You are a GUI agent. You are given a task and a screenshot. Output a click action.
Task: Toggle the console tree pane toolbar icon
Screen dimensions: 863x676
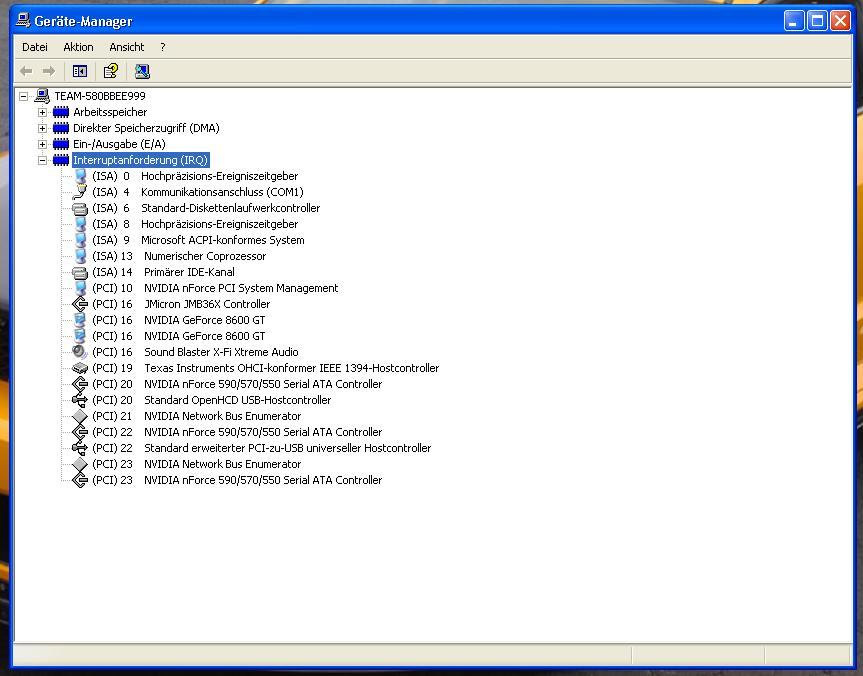tap(80, 71)
